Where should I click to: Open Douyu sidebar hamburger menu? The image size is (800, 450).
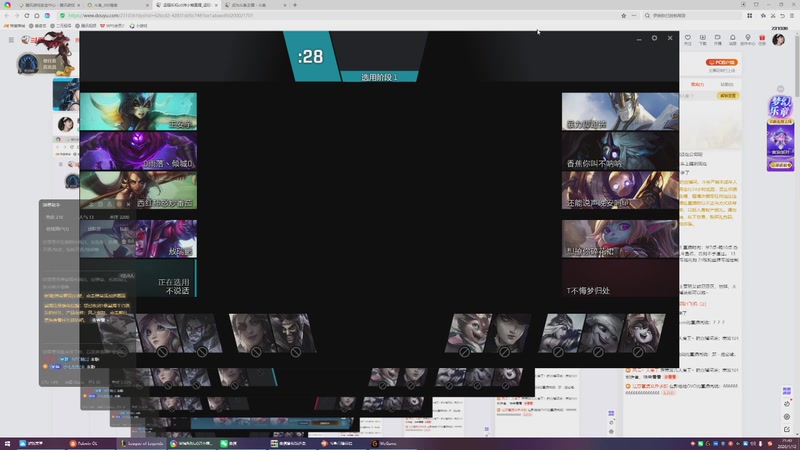[x=11, y=39]
